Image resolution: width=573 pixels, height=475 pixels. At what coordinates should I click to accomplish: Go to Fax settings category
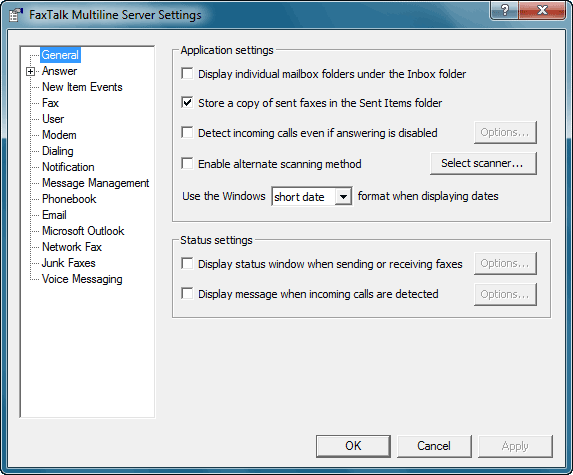(x=50, y=103)
